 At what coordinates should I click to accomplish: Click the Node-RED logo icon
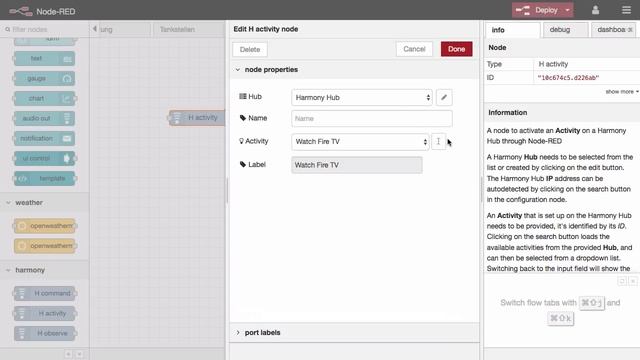click(21, 11)
